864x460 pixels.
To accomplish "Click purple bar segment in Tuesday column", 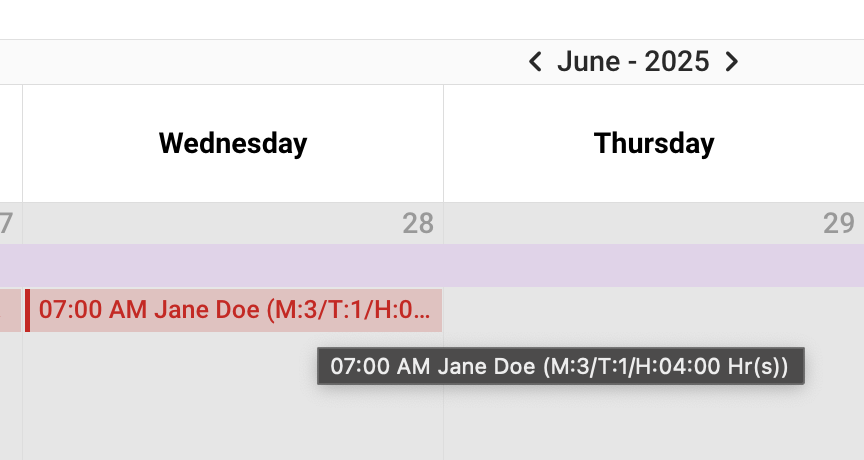I will coord(10,265).
